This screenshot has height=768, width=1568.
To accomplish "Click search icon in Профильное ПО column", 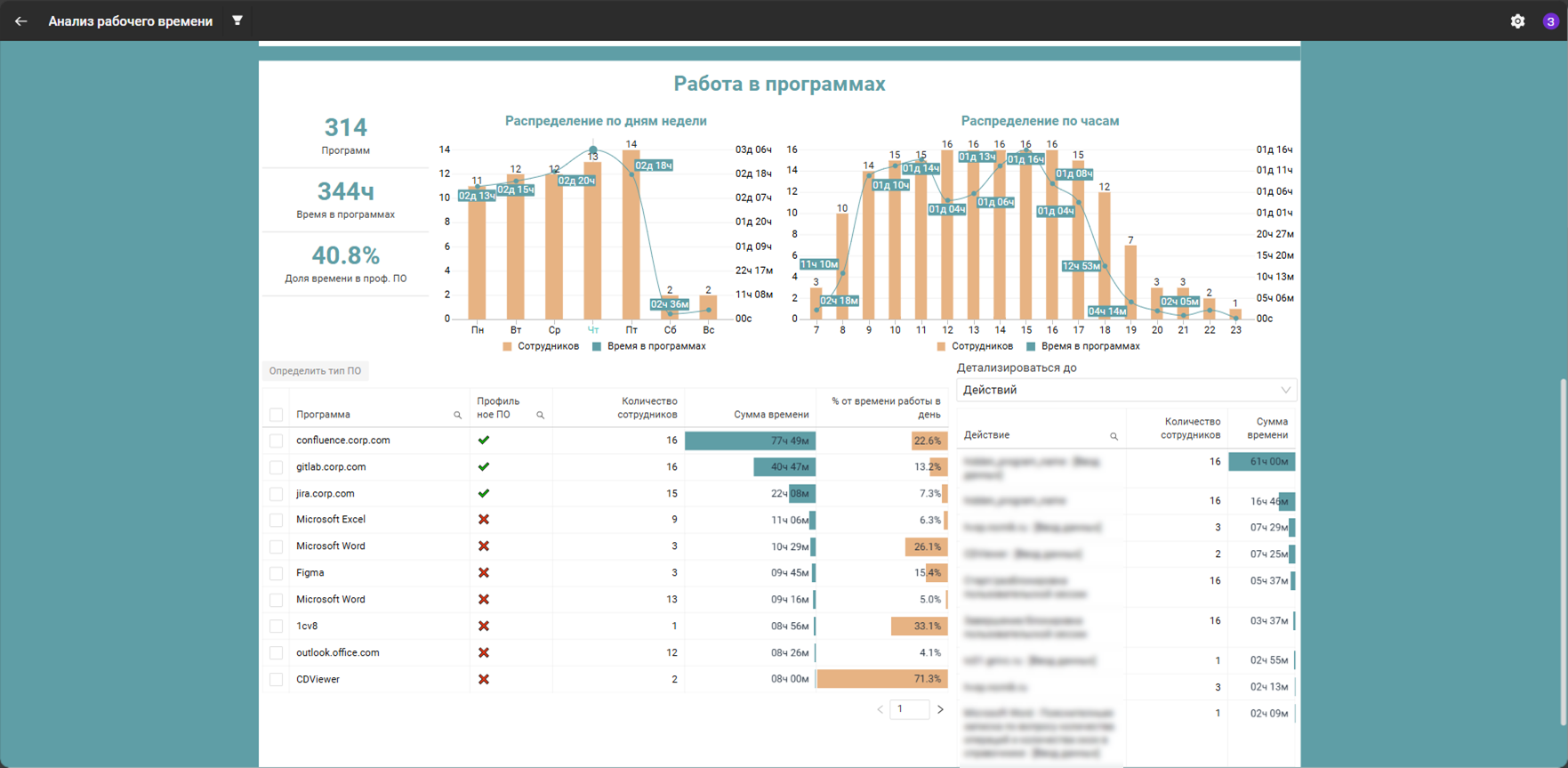I will click(x=540, y=416).
